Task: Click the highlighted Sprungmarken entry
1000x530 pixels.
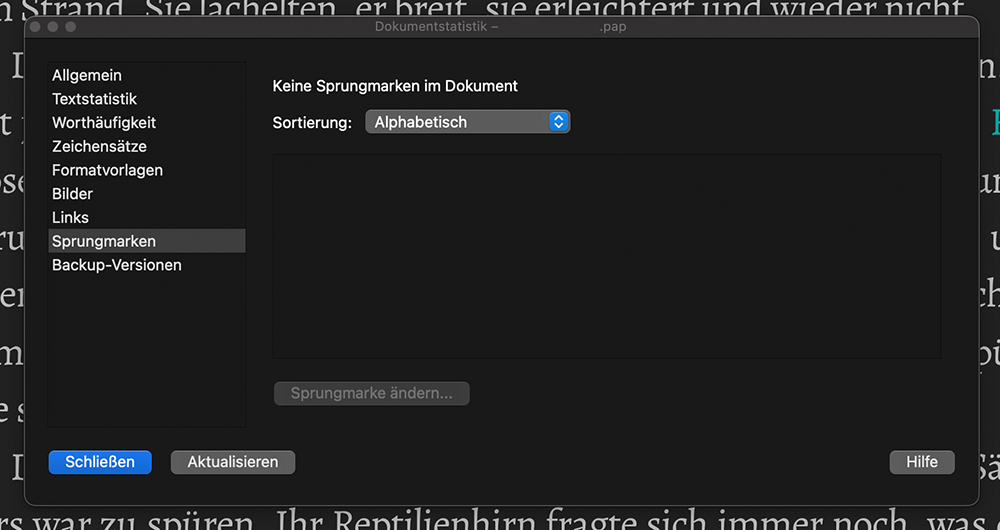Action: 104,241
